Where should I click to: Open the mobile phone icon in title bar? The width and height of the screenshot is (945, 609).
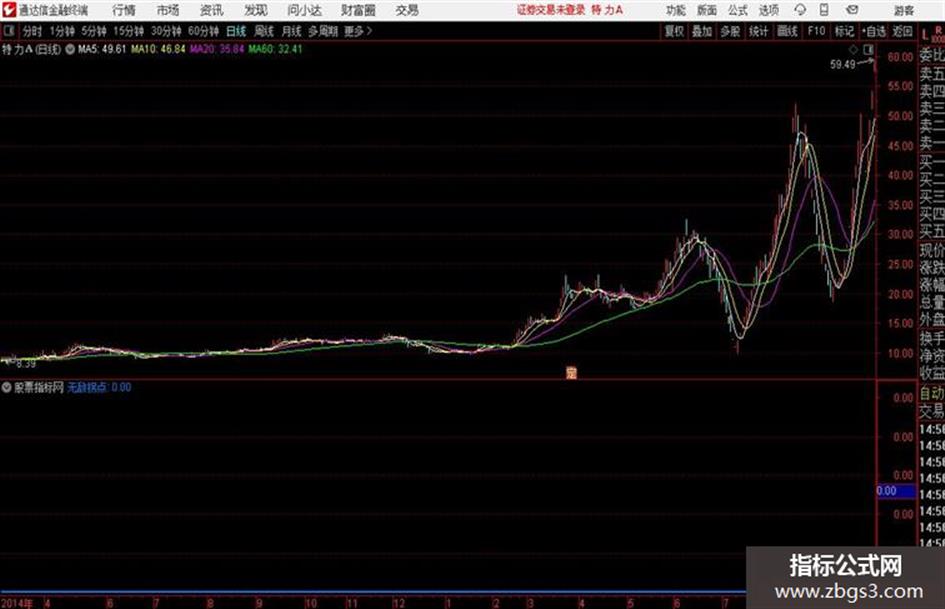pyautogui.click(x=824, y=10)
